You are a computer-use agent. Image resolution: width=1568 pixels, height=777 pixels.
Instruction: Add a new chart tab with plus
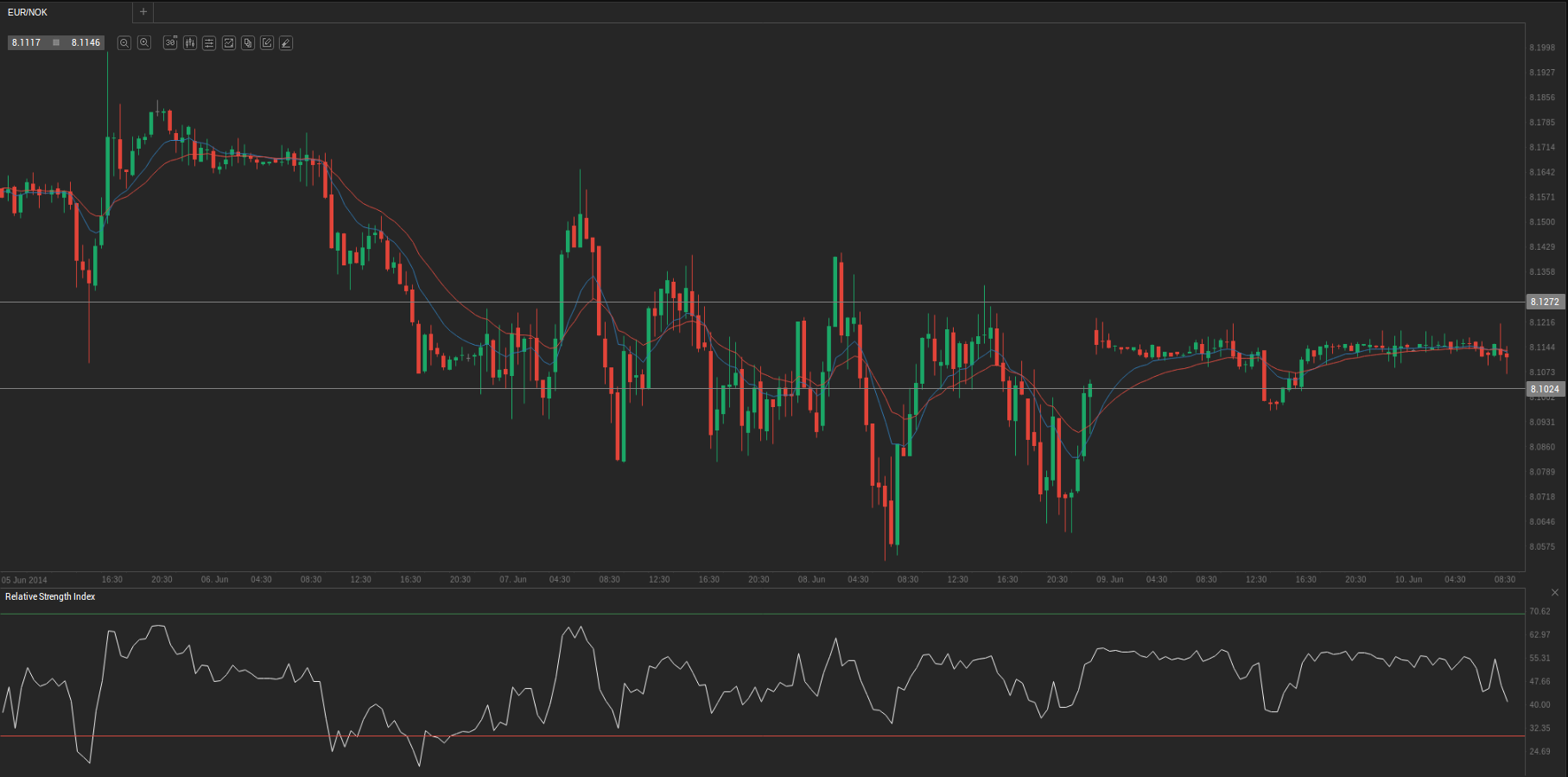pyautogui.click(x=143, y=12)
